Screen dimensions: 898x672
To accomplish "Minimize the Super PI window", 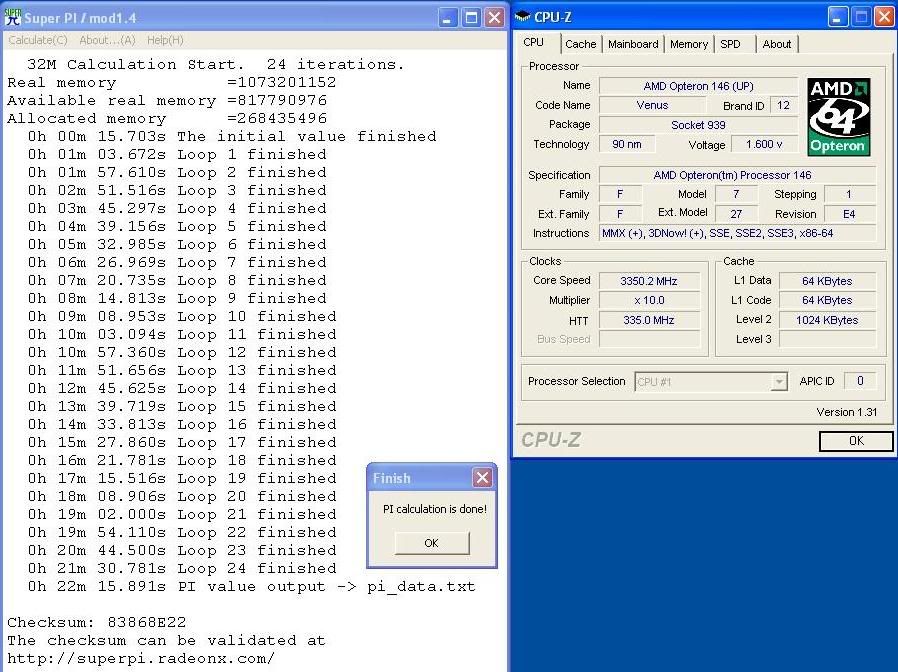I will click(x=447, y=18).
